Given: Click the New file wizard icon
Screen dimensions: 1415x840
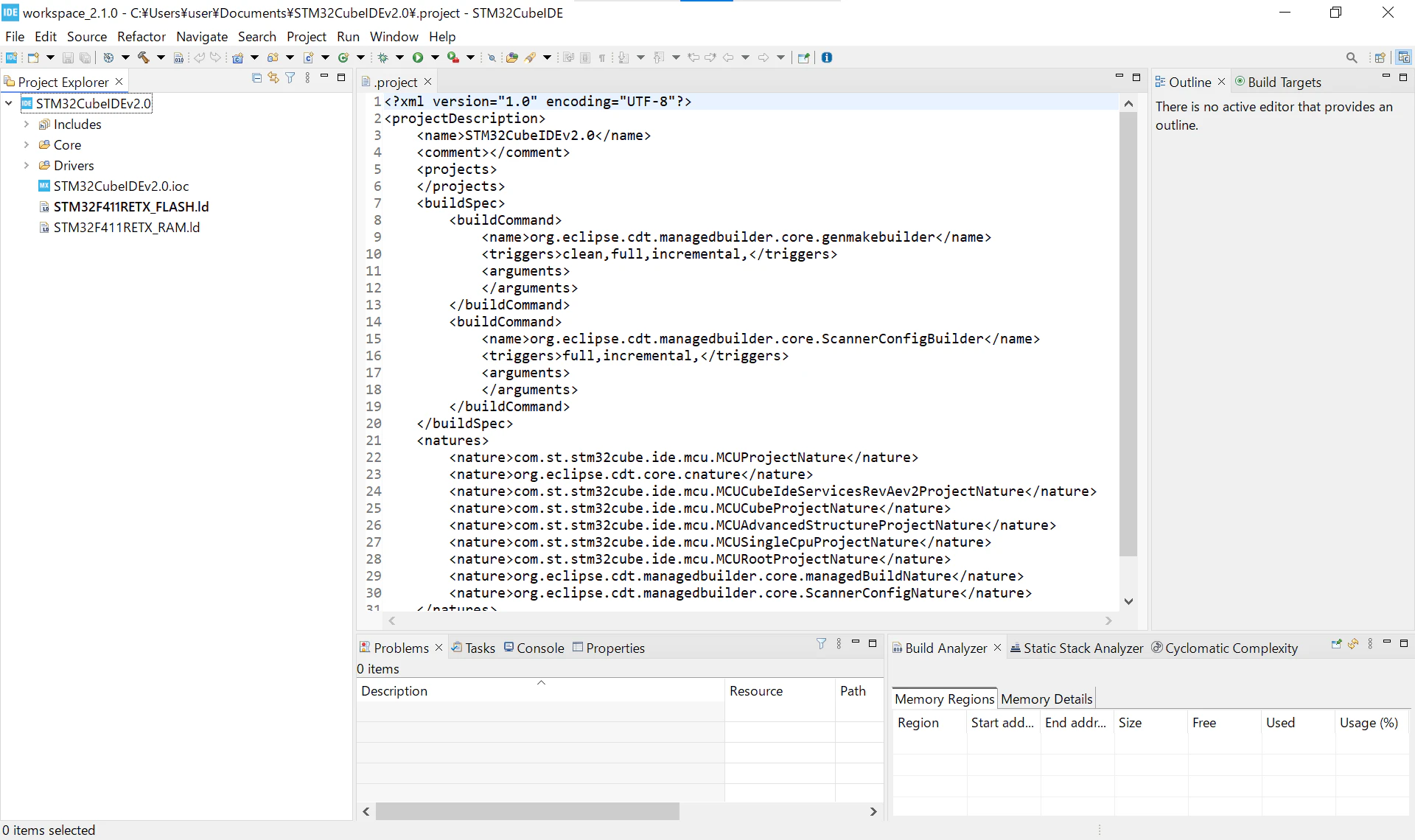Looking at the screenshot, I should point(33,57).
